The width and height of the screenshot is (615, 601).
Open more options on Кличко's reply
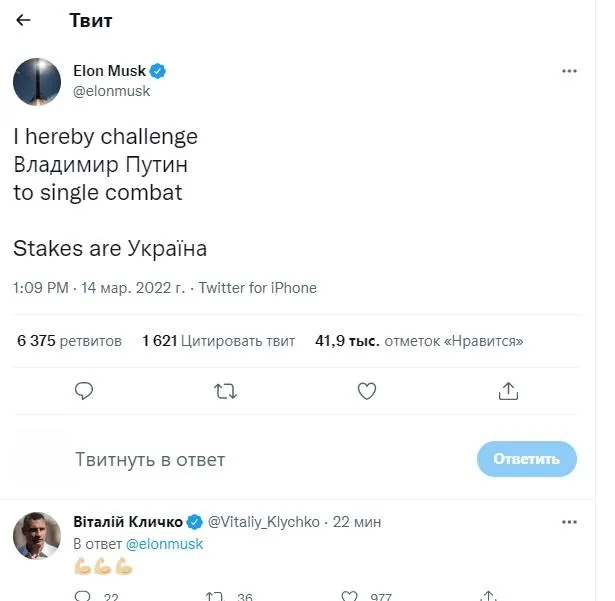click(x=569, y=522)
